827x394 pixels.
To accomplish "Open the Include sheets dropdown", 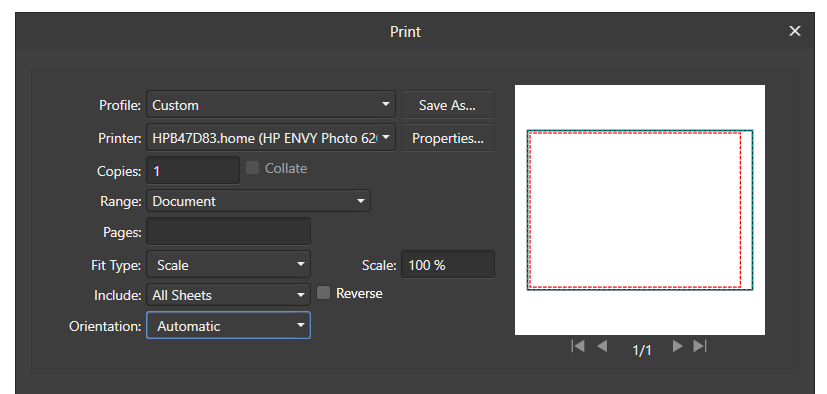I will 228,295.
